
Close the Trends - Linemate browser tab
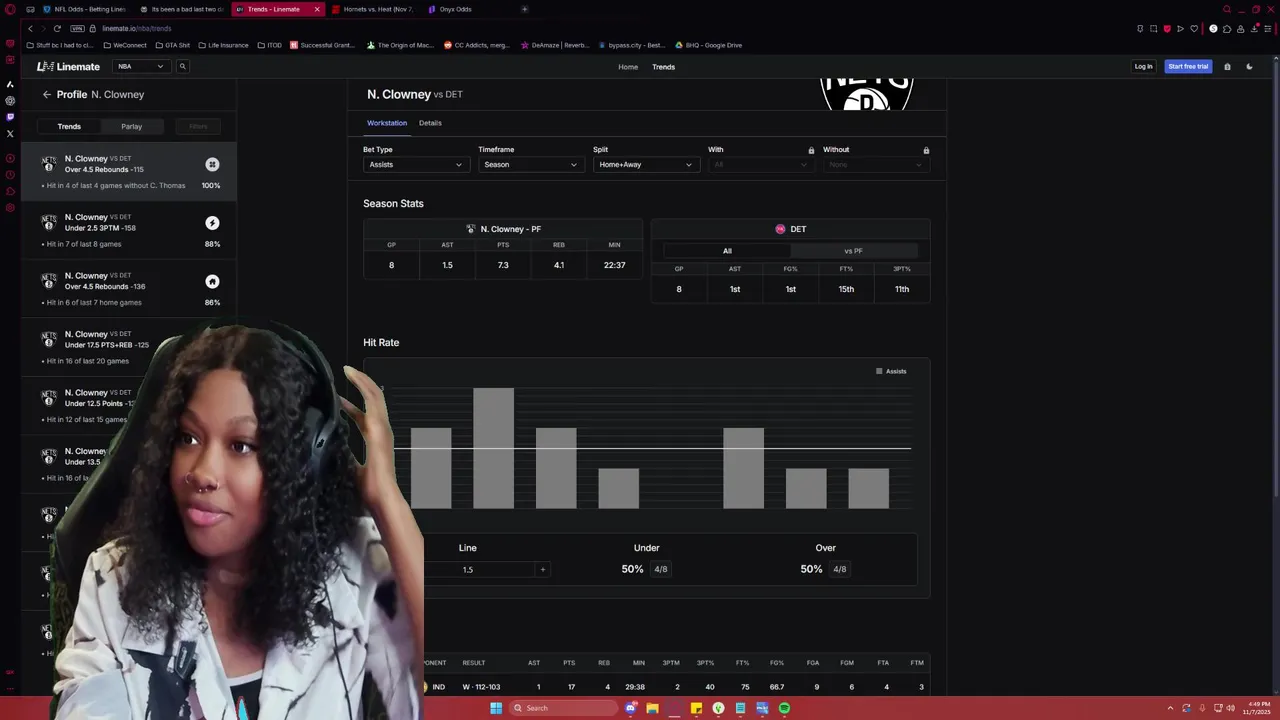(x=317, y=9)
